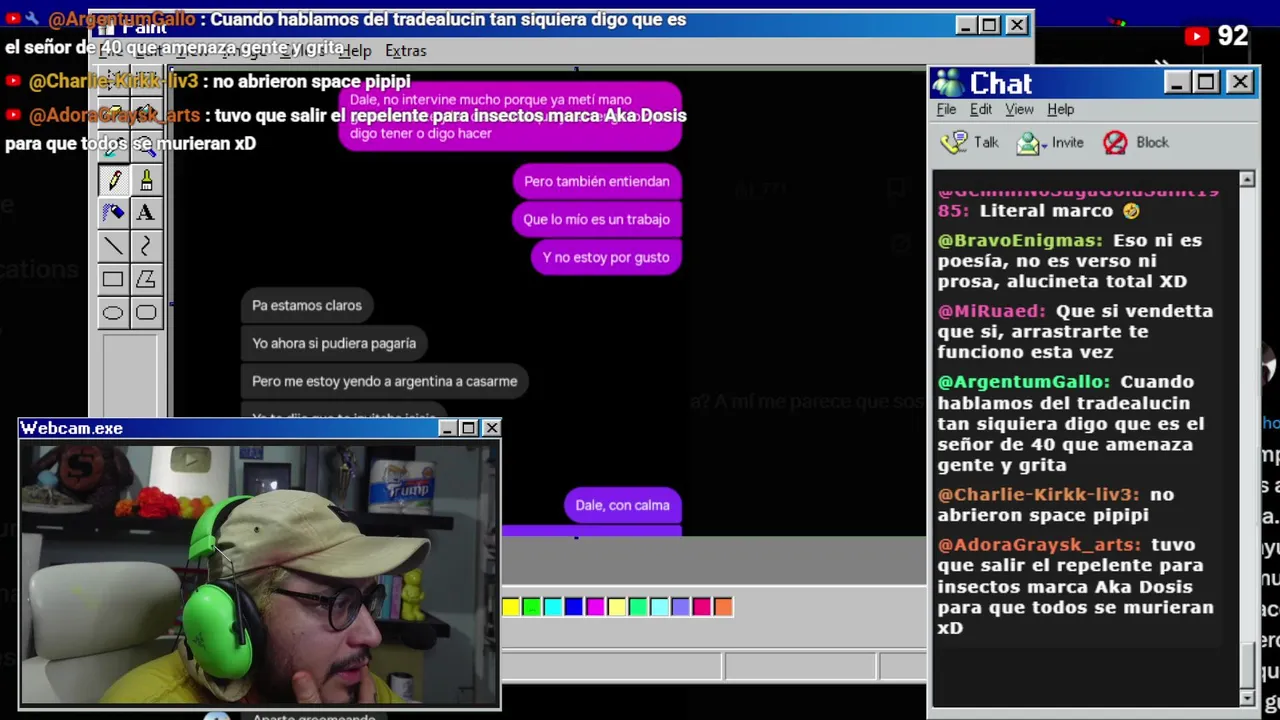
Task: Open File menu in Chat window
Action: (x=946, y=109)
